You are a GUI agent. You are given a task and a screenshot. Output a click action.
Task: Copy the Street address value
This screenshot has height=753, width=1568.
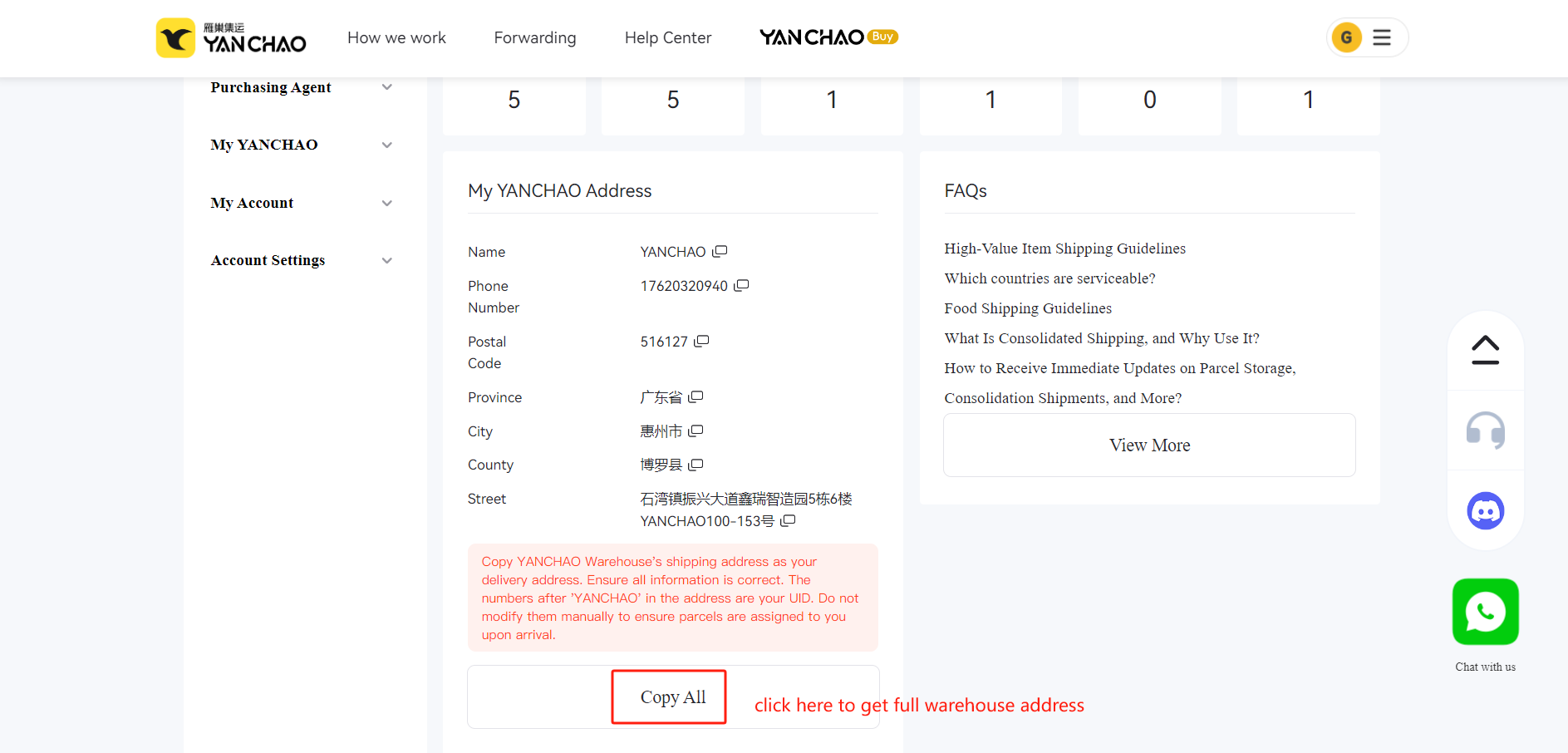coord(788,520)
